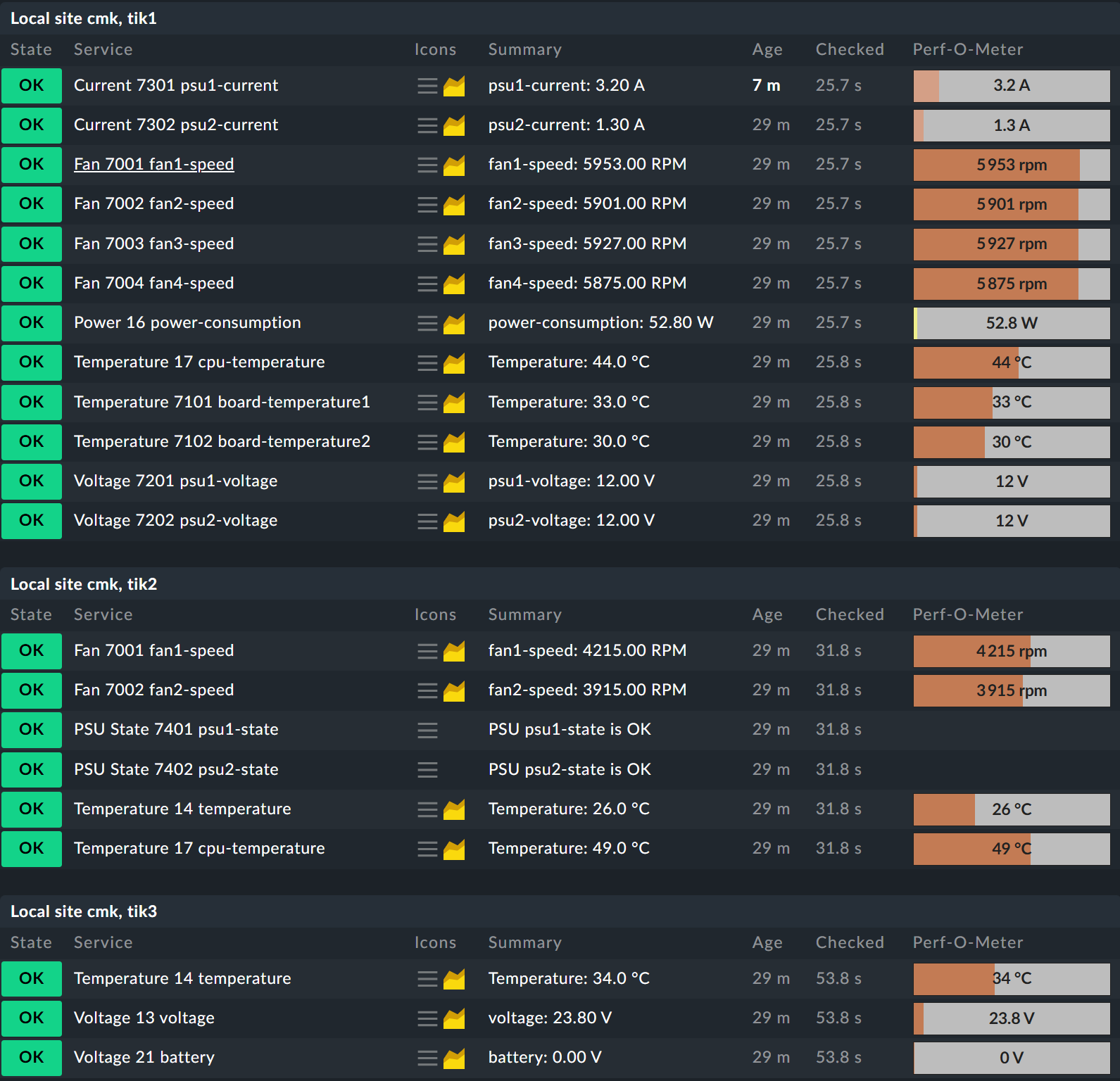Click Local site cmk, tik2 header
The width and height of the screenshot is (1120, 1081).
(x=84, y=584)
